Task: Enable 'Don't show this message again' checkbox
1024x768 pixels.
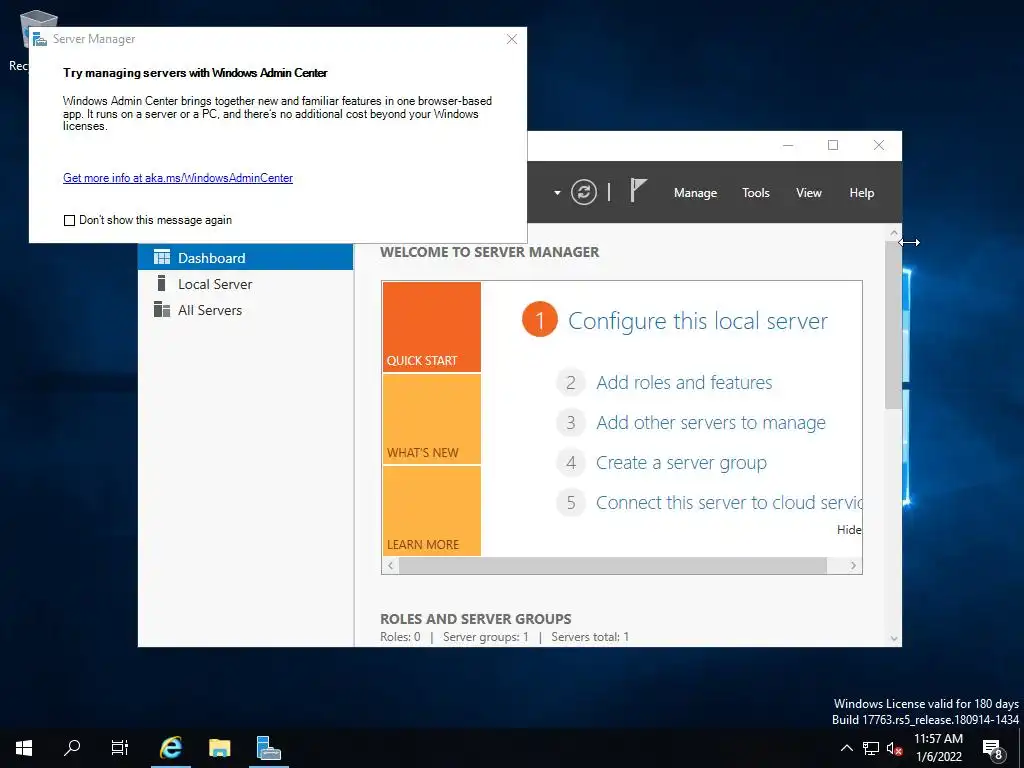Action: (69, 221)
